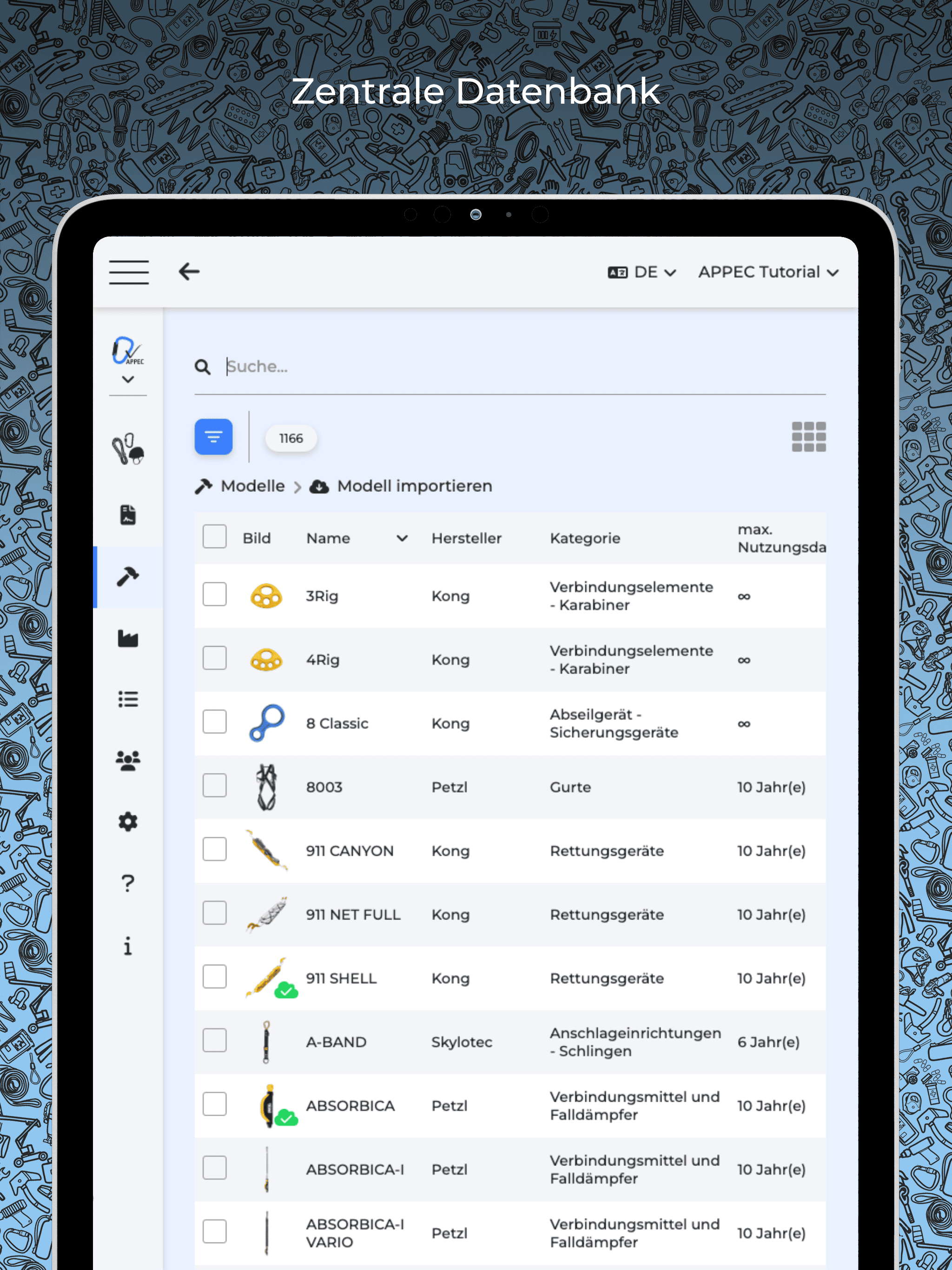Open the hamburger navigation menu
The image size is (952, 1270).
pyautogui.click(x=129, y=271)
